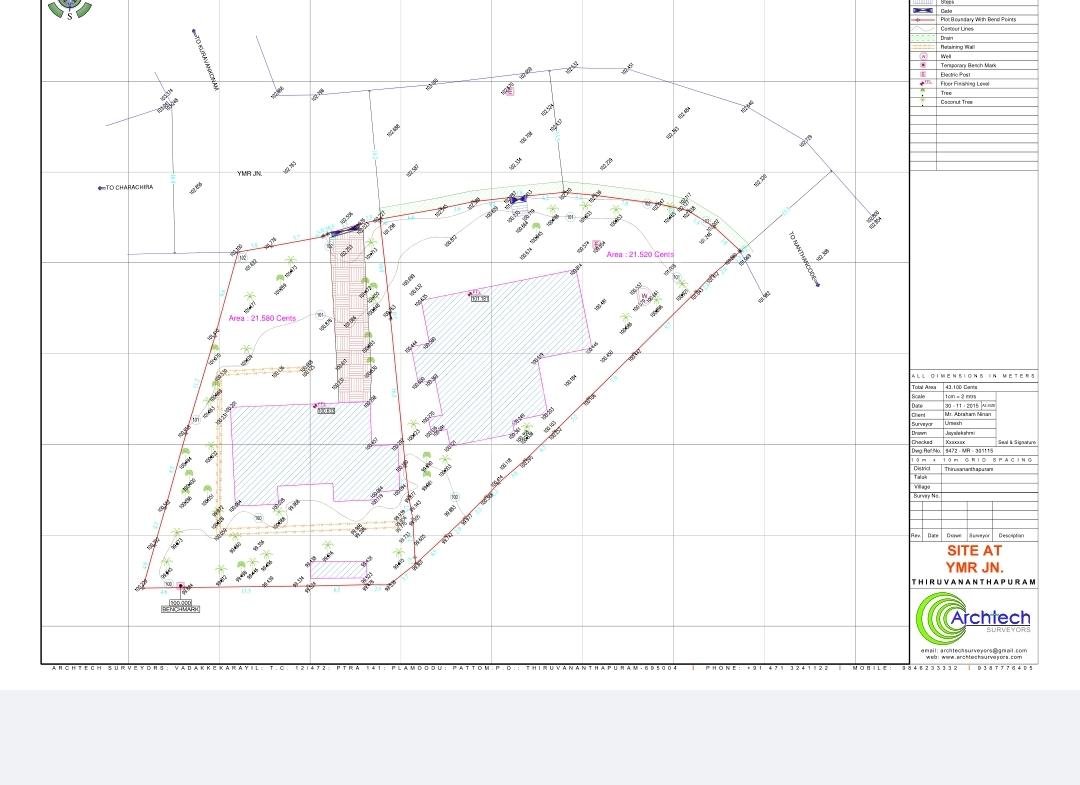Click the Gate symbol in the legend
This screenshot has height=785, width=1080.
click(x=922, y=11)
